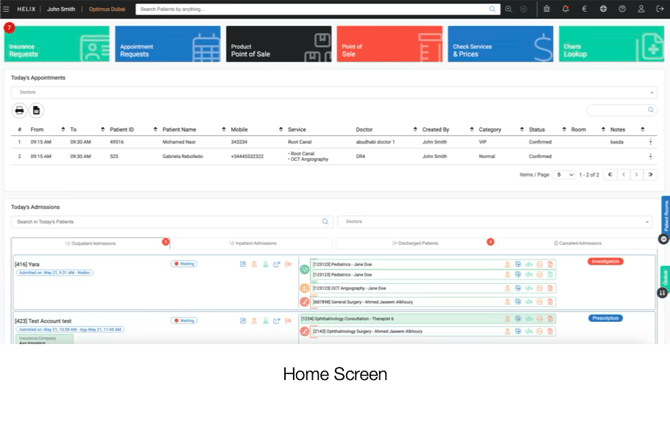Expand Doctors dropdown under Today's Appointments
670x422 pixels.
coord(333,92)
